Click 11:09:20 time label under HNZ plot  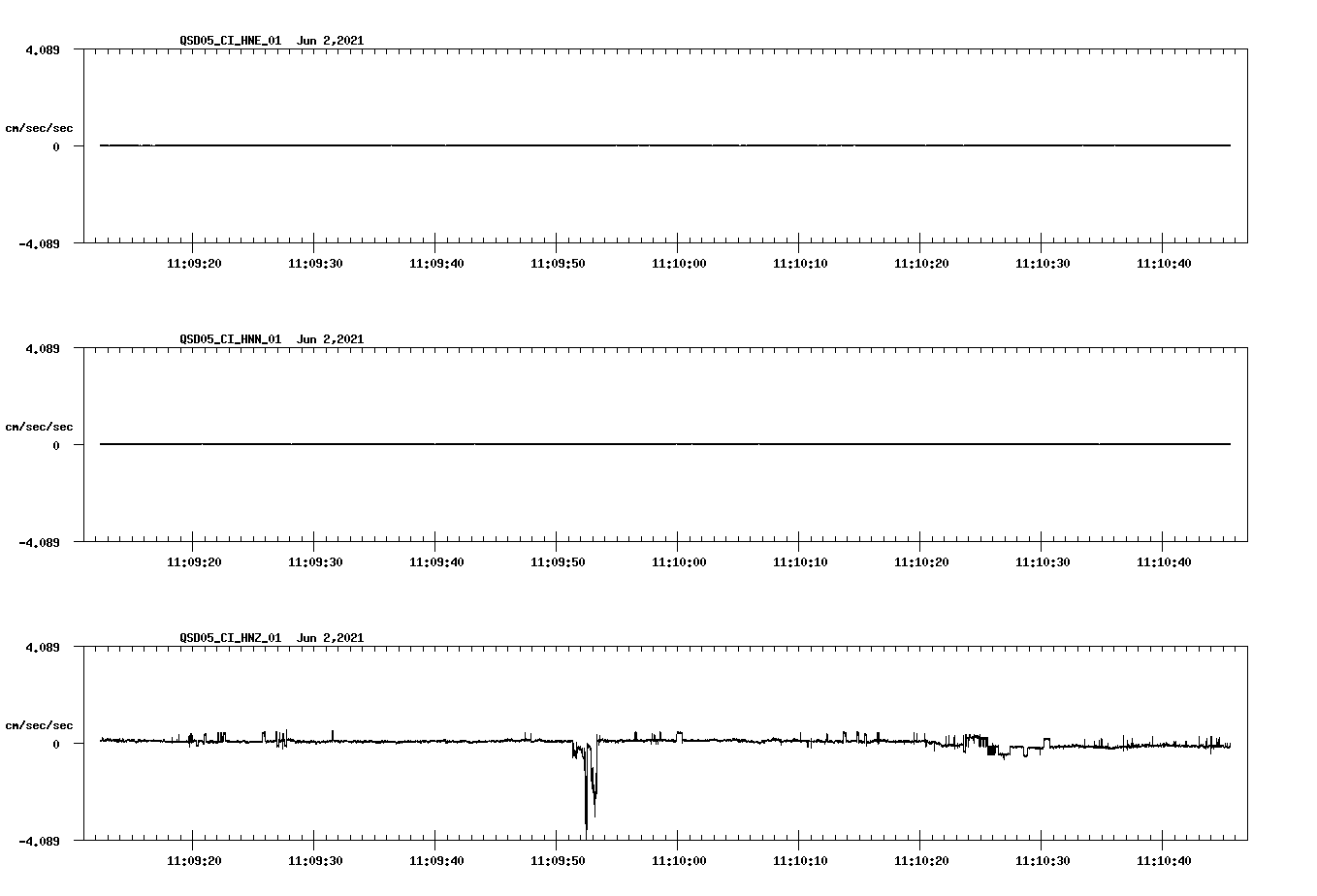pyautogui.click(x=194, y=860)
